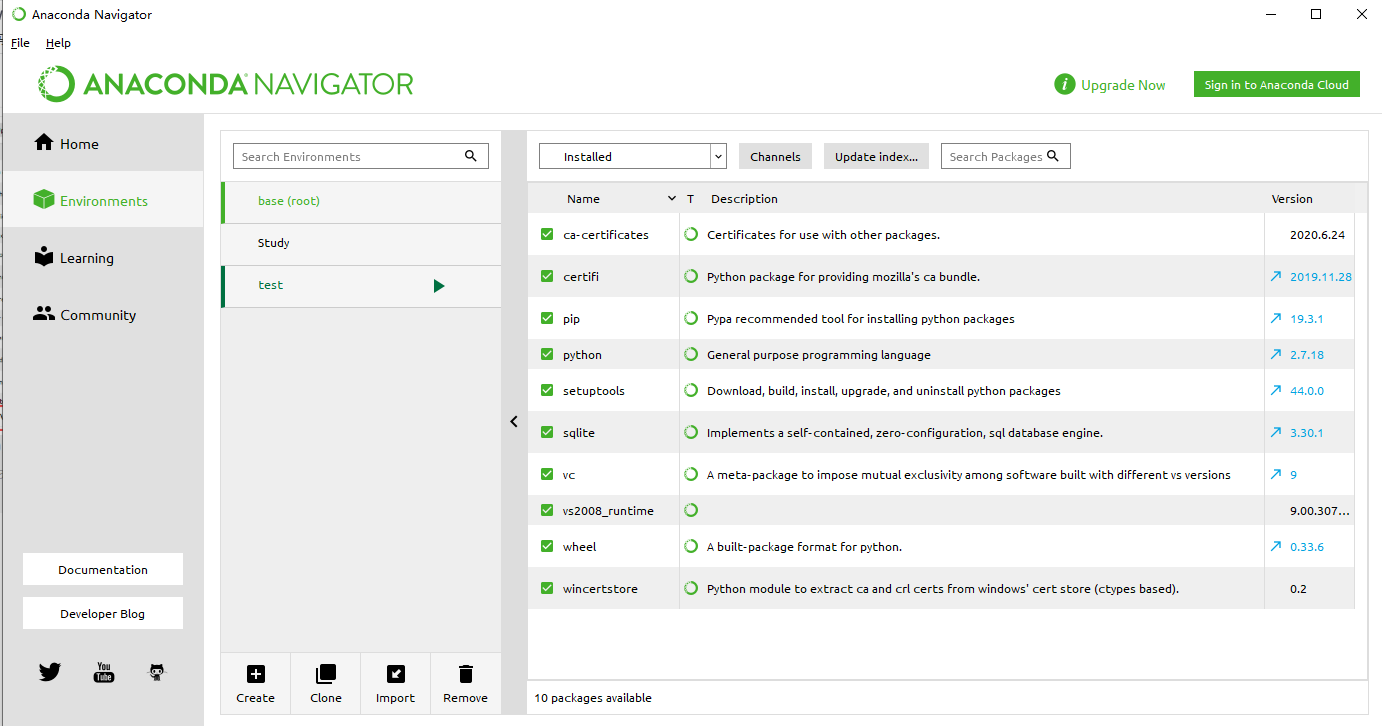The width and height of the screenshot is (1382, 726).
Task: Open the Help menu
Action: (58, 43)
